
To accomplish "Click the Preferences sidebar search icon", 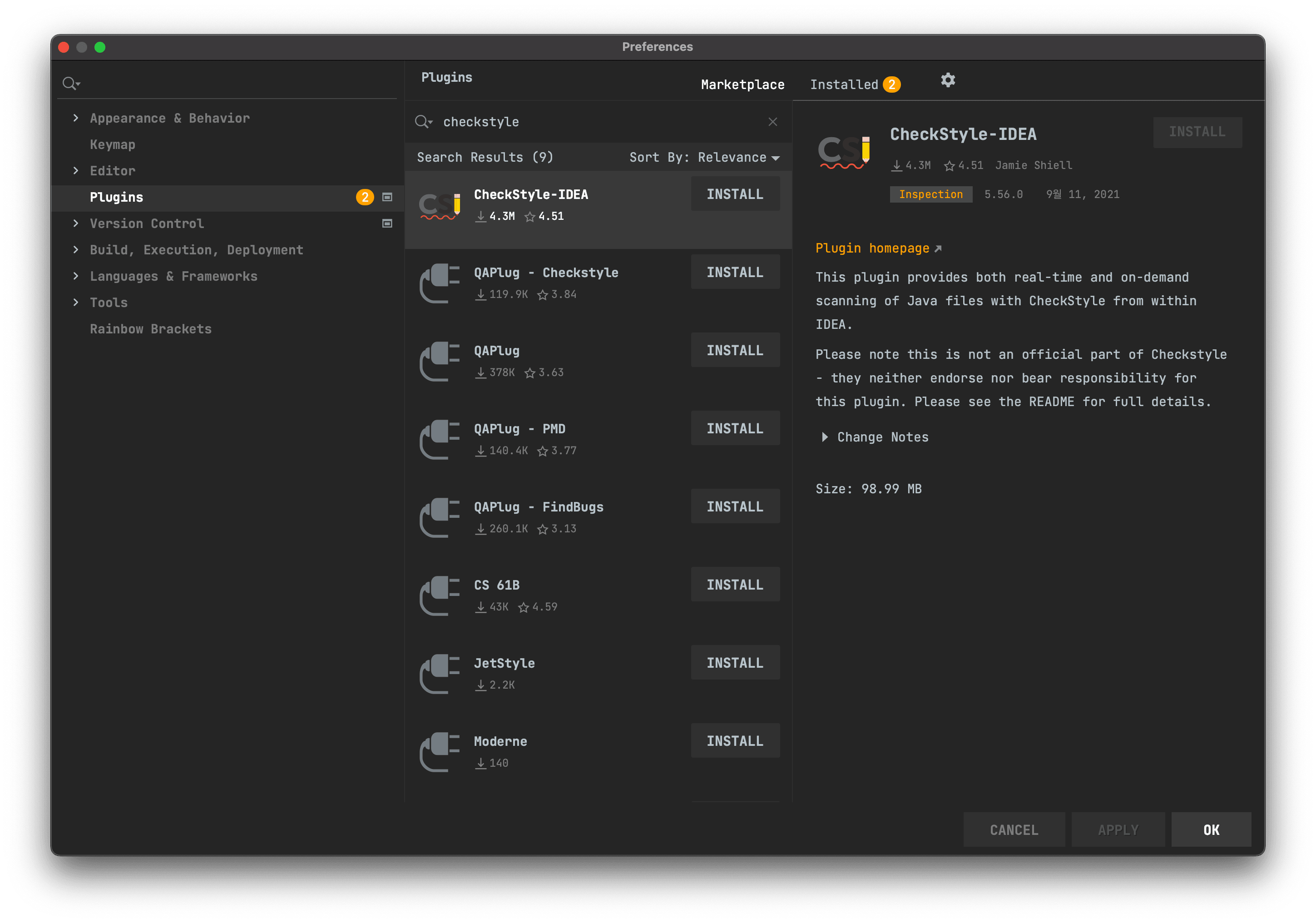I will pos(71,84).
